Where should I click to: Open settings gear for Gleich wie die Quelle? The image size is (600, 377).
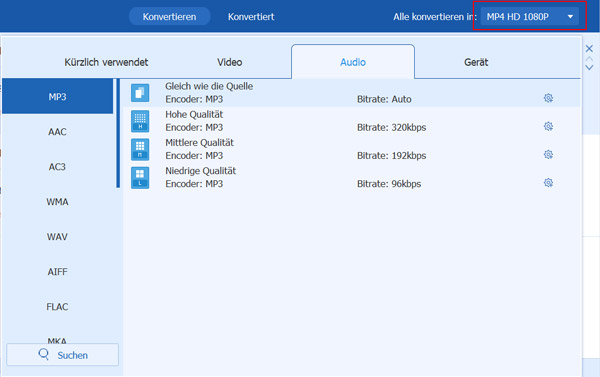pos(548,98)
